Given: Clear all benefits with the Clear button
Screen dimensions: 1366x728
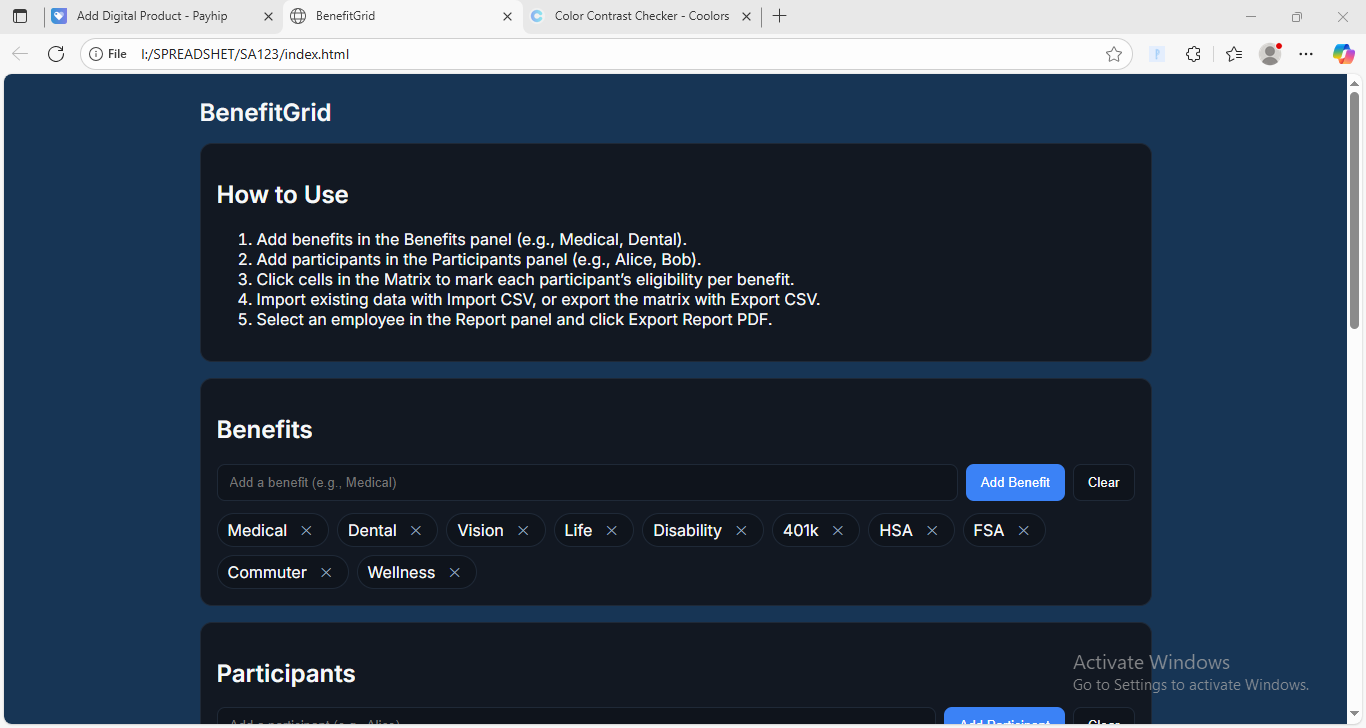Looking at the screenshot, I should point(1104,483).
